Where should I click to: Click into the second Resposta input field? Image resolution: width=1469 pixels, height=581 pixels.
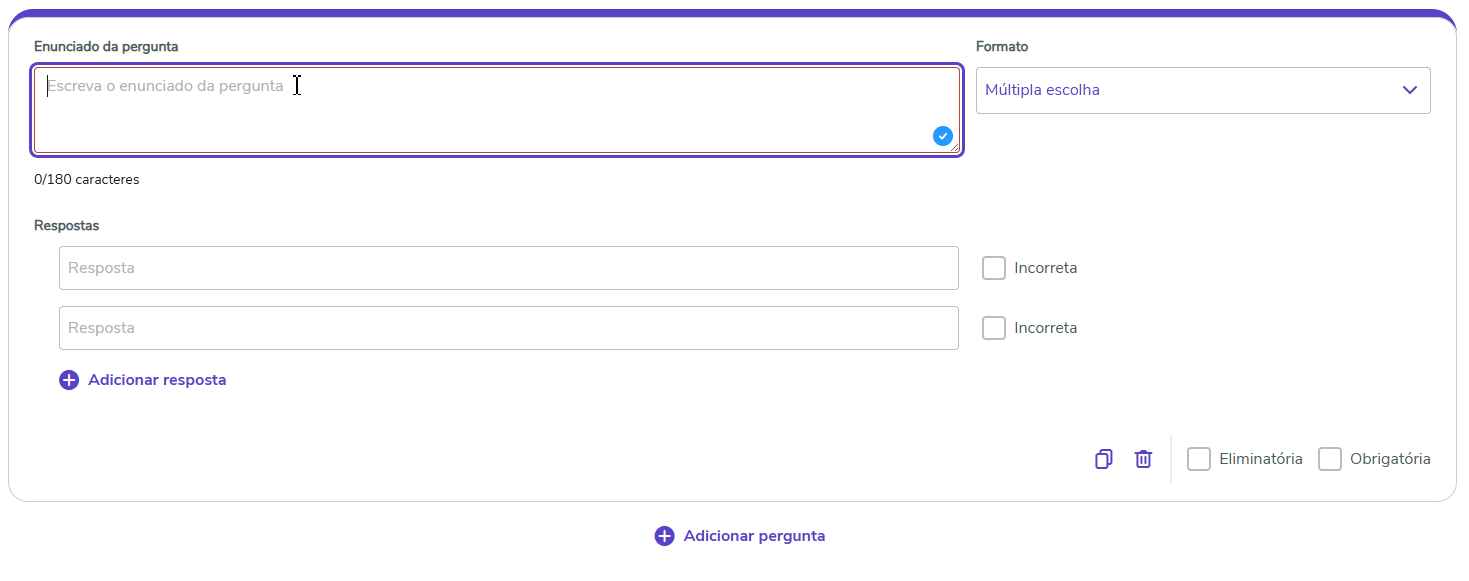508,328
